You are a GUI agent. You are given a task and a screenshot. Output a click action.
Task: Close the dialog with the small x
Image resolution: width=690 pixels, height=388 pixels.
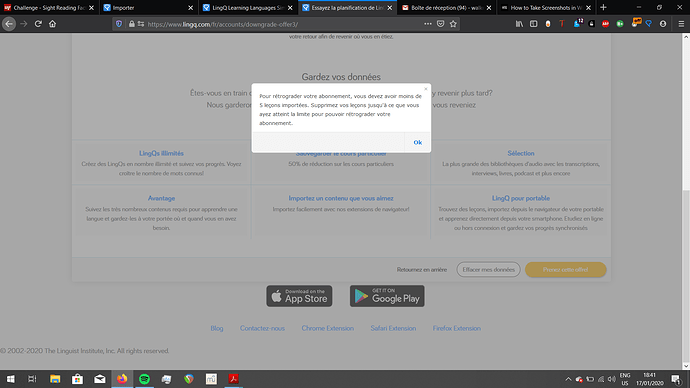pyautogui.click(x=426, y=89)
